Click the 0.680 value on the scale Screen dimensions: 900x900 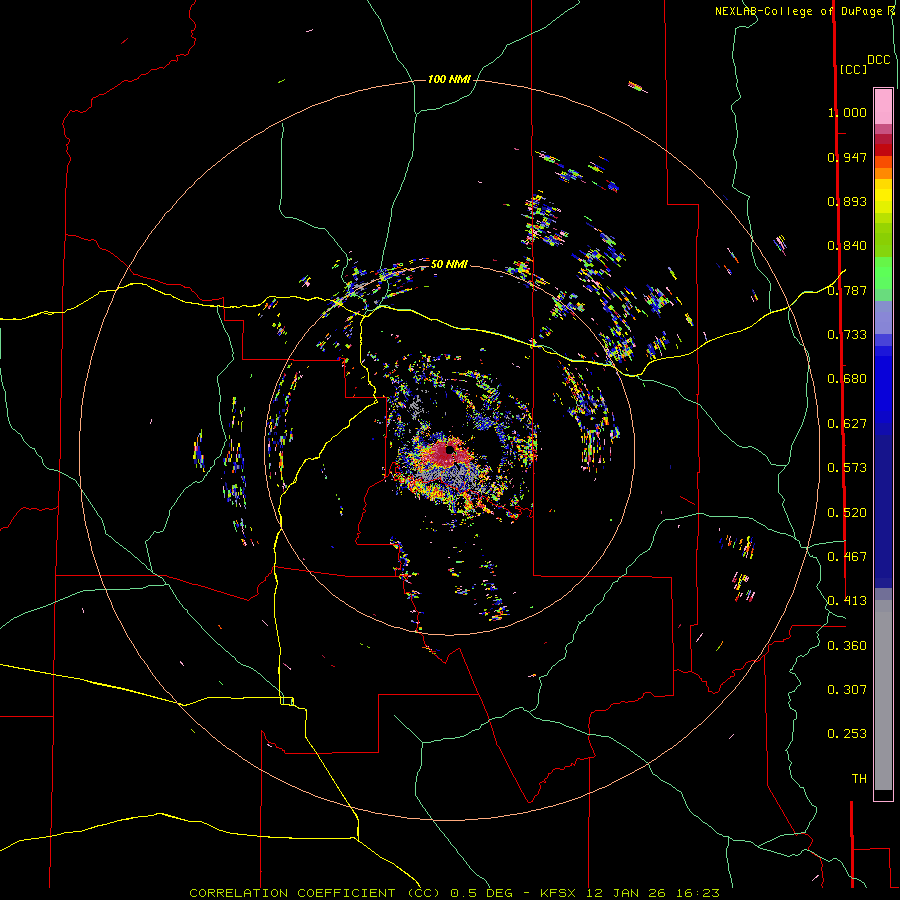pyautogui.click(x=847, y=379)
